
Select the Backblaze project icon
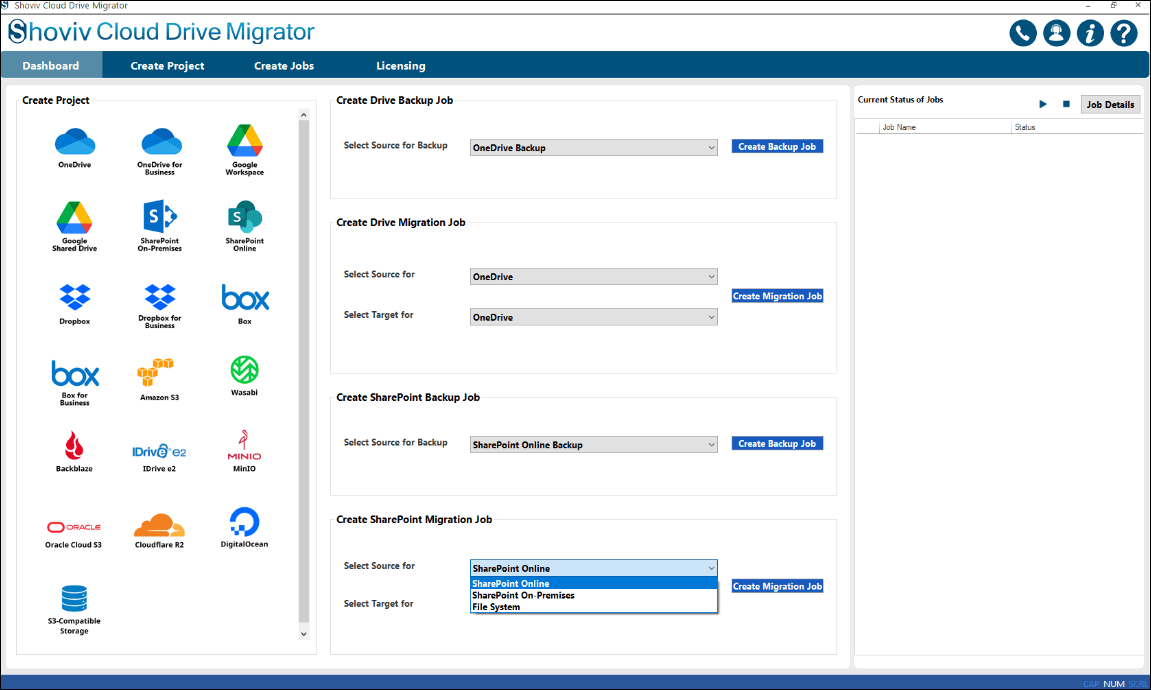(x=74, y=445)
